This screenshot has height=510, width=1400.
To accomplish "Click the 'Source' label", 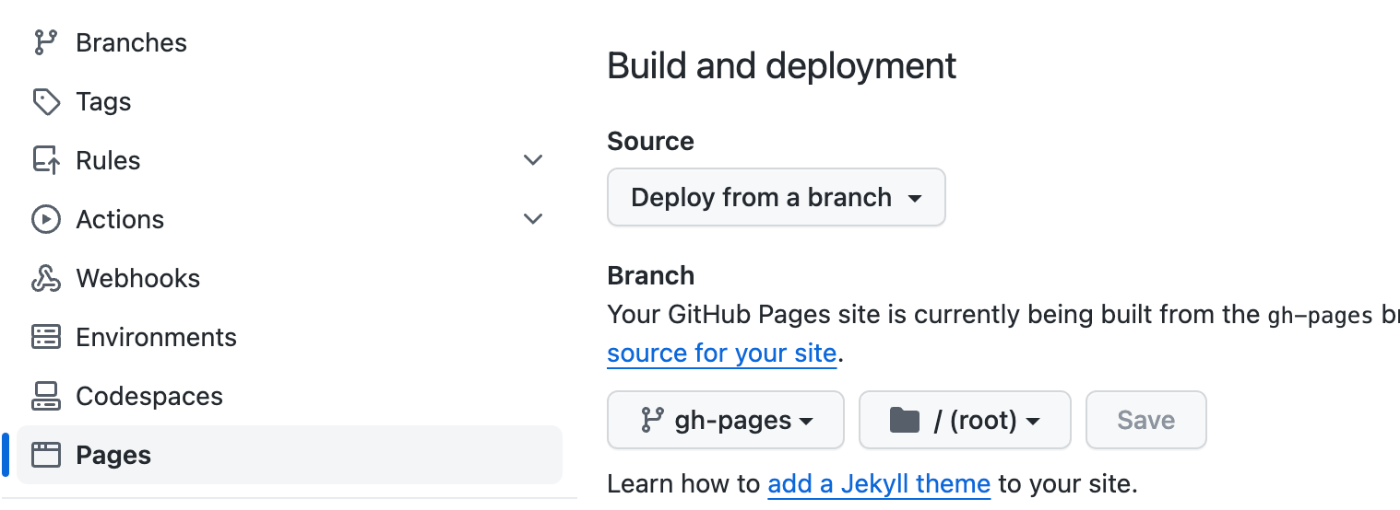I will click(651, 142).
